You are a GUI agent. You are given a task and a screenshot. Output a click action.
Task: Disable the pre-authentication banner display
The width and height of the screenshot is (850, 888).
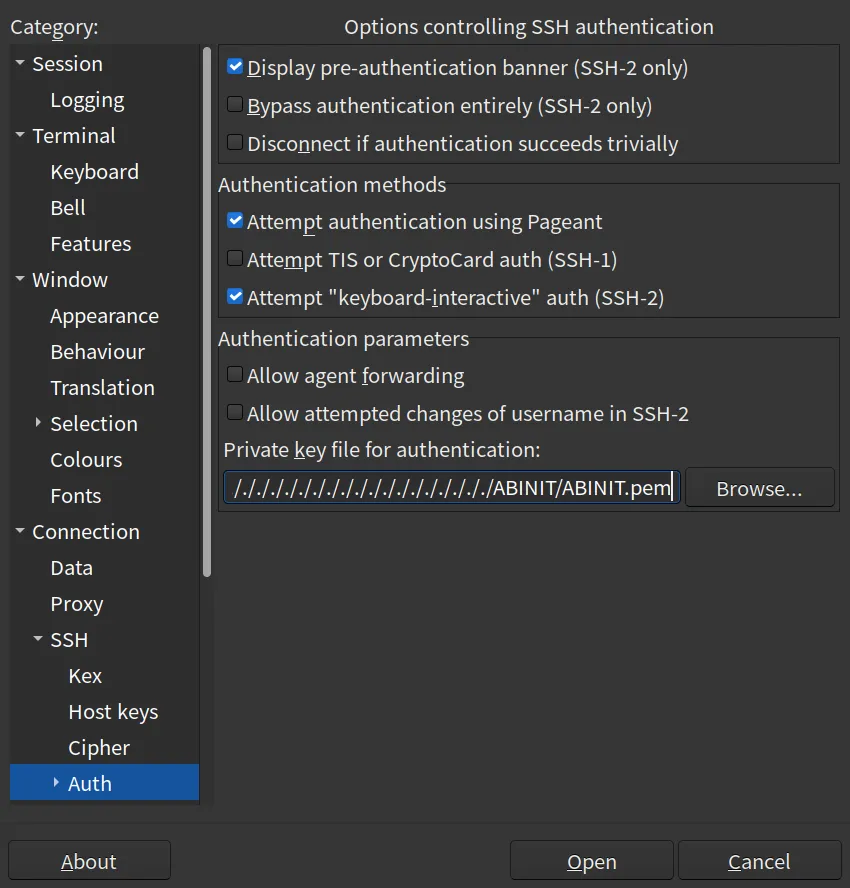pos(233,67)
